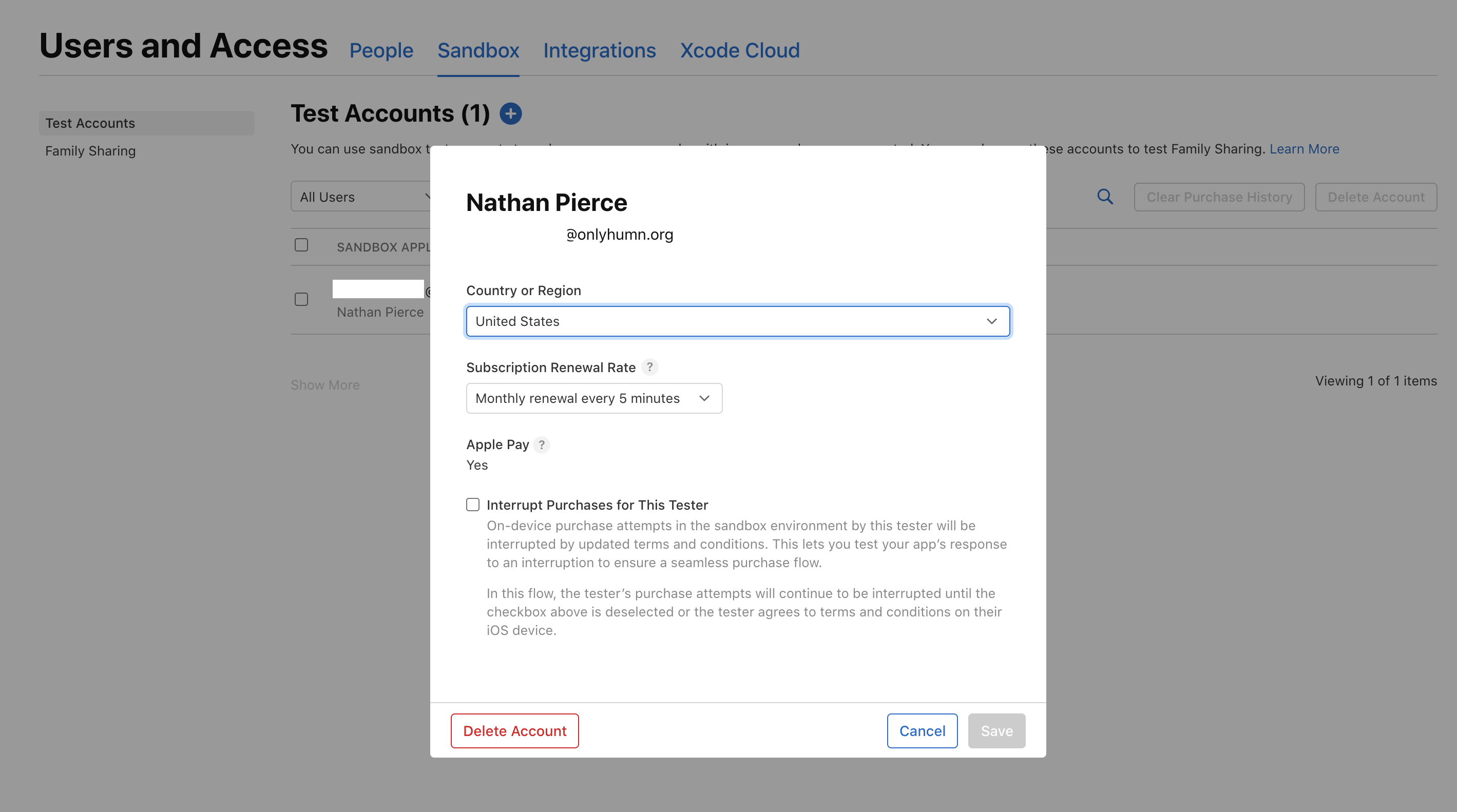Tick the Nathan Pierce row checkbox
Viewport: 1457px width, 812px height.
click(x=301, y=299)
